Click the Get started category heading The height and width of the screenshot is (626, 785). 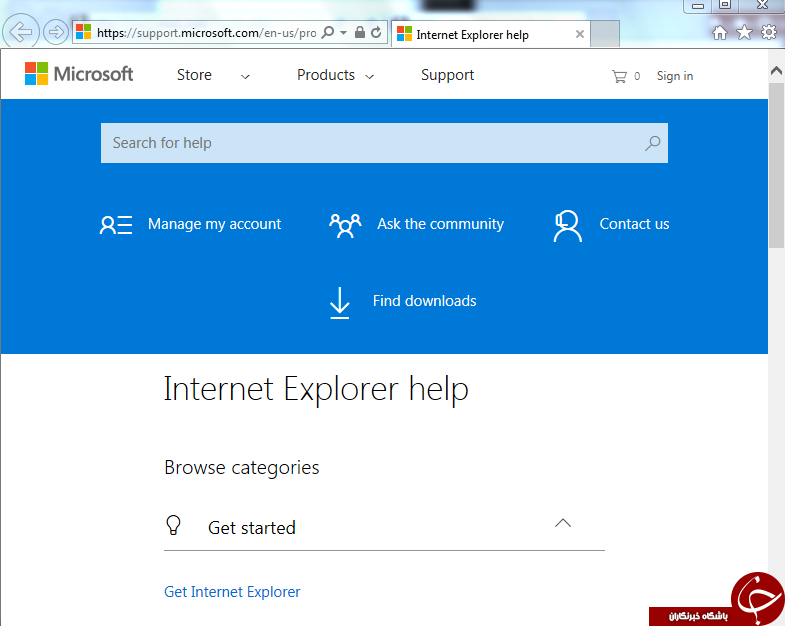tap(252, 528)
